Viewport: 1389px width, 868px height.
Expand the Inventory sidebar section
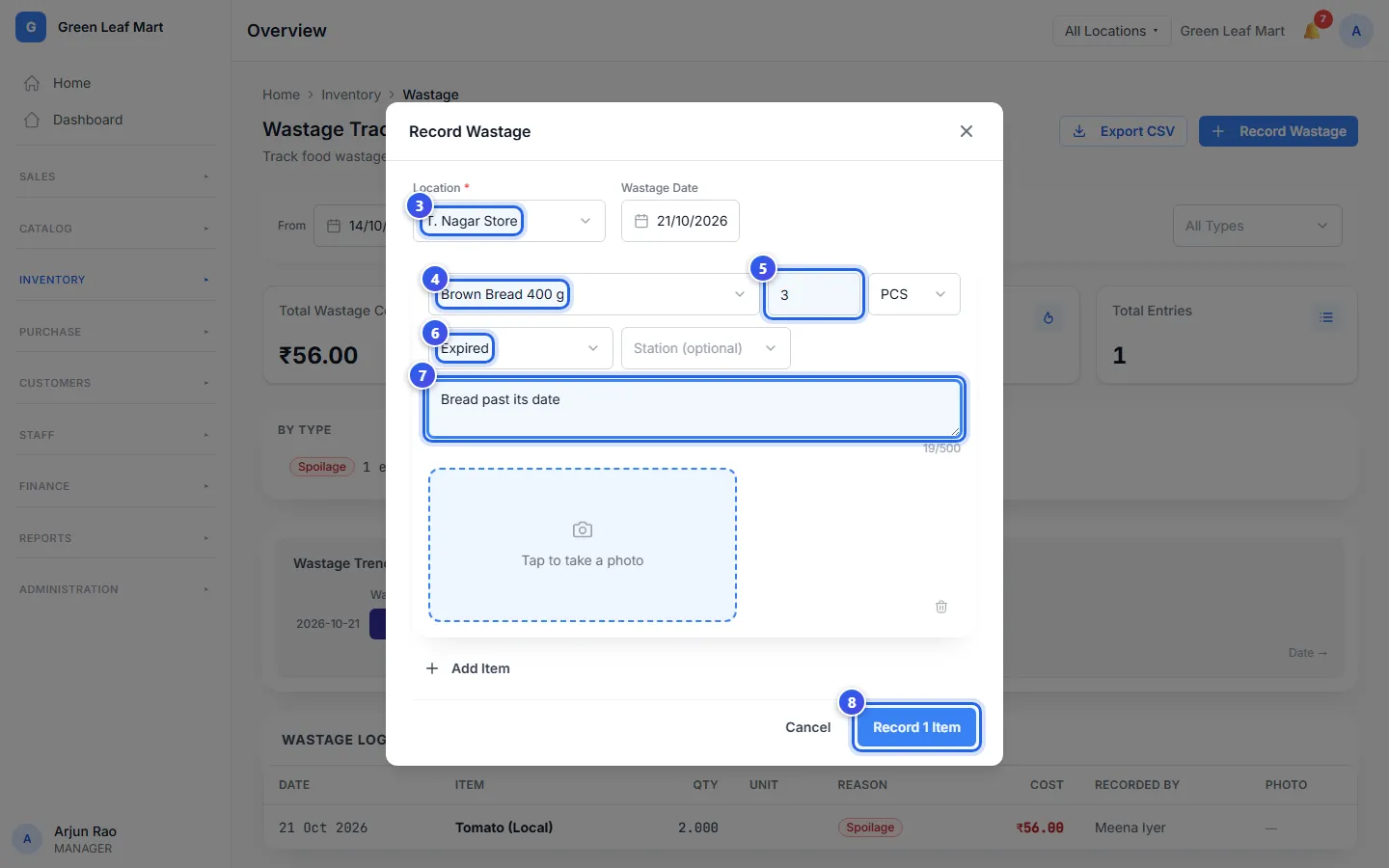pyautogui.click(x=116, y=280)
